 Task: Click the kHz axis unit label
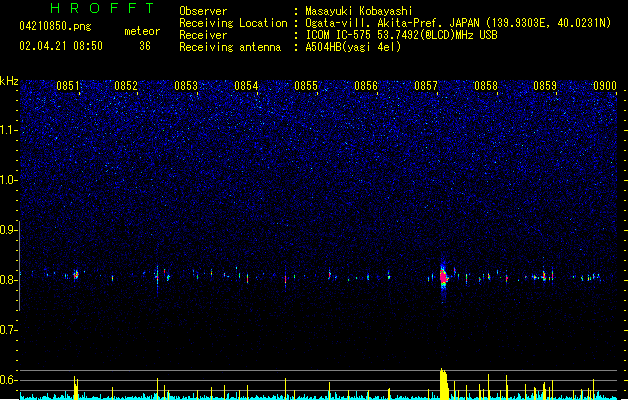point(9,81)
